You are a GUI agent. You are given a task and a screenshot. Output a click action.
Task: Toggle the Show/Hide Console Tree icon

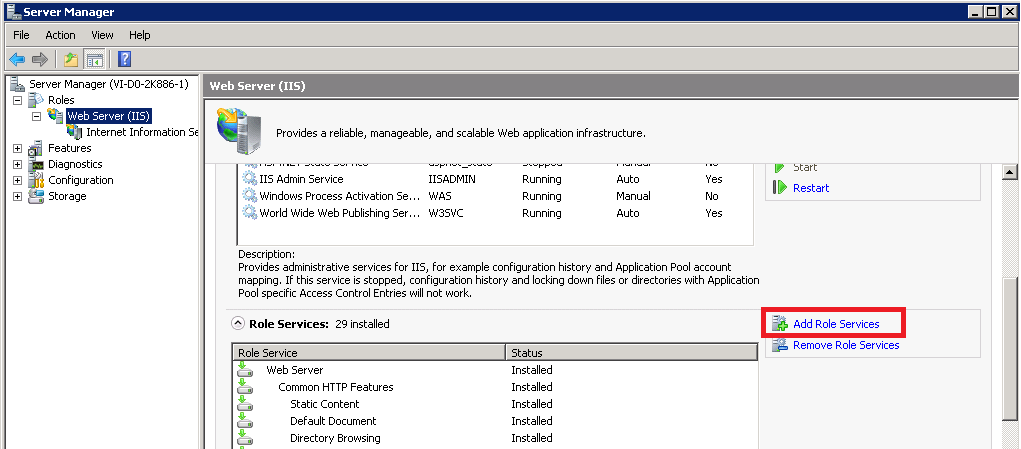[94, 60]
